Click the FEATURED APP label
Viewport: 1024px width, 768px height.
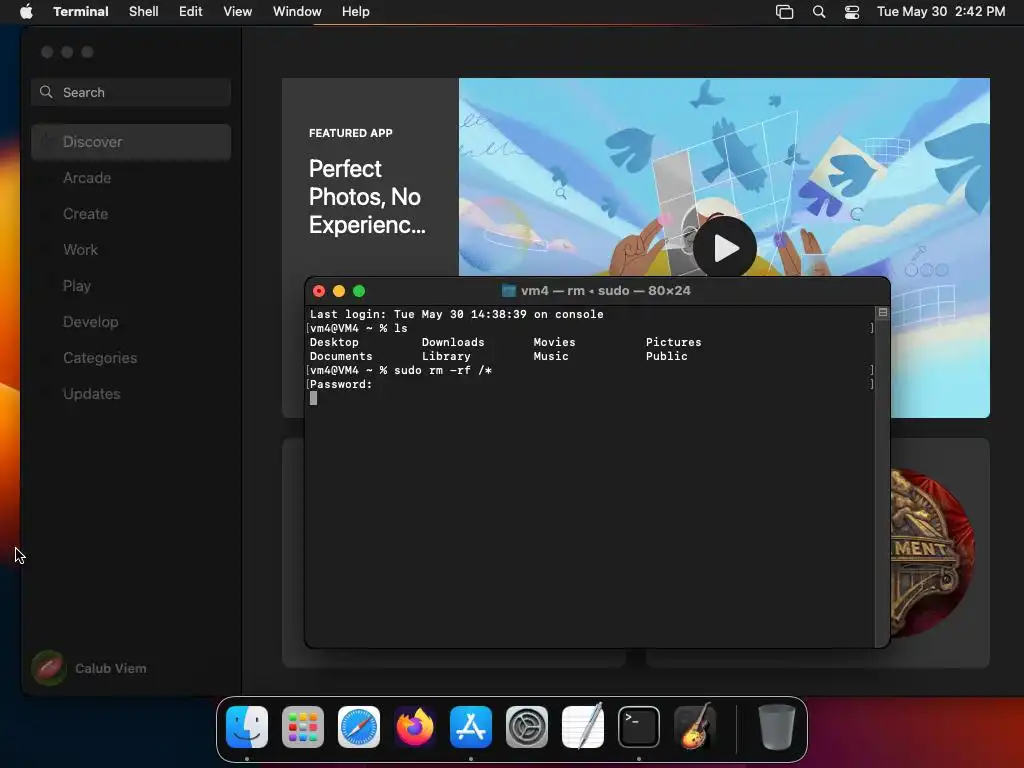pos(351,133)
